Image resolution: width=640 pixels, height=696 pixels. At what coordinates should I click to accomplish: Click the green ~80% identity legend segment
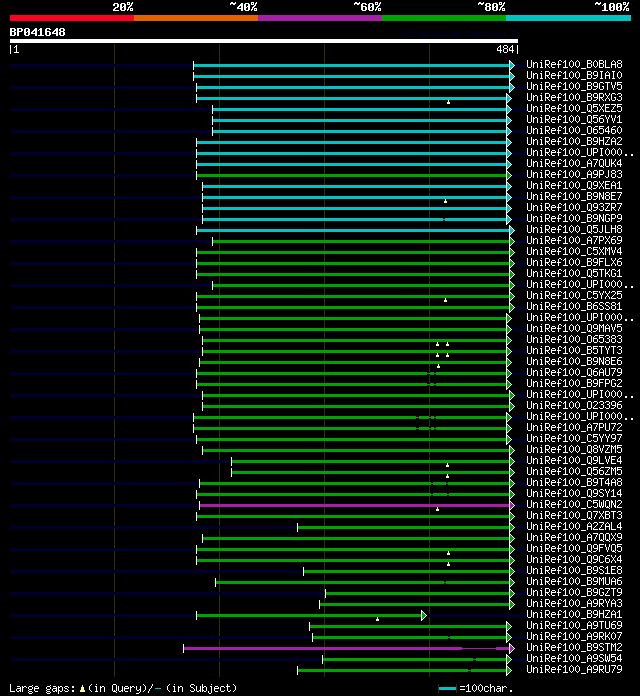444,18
